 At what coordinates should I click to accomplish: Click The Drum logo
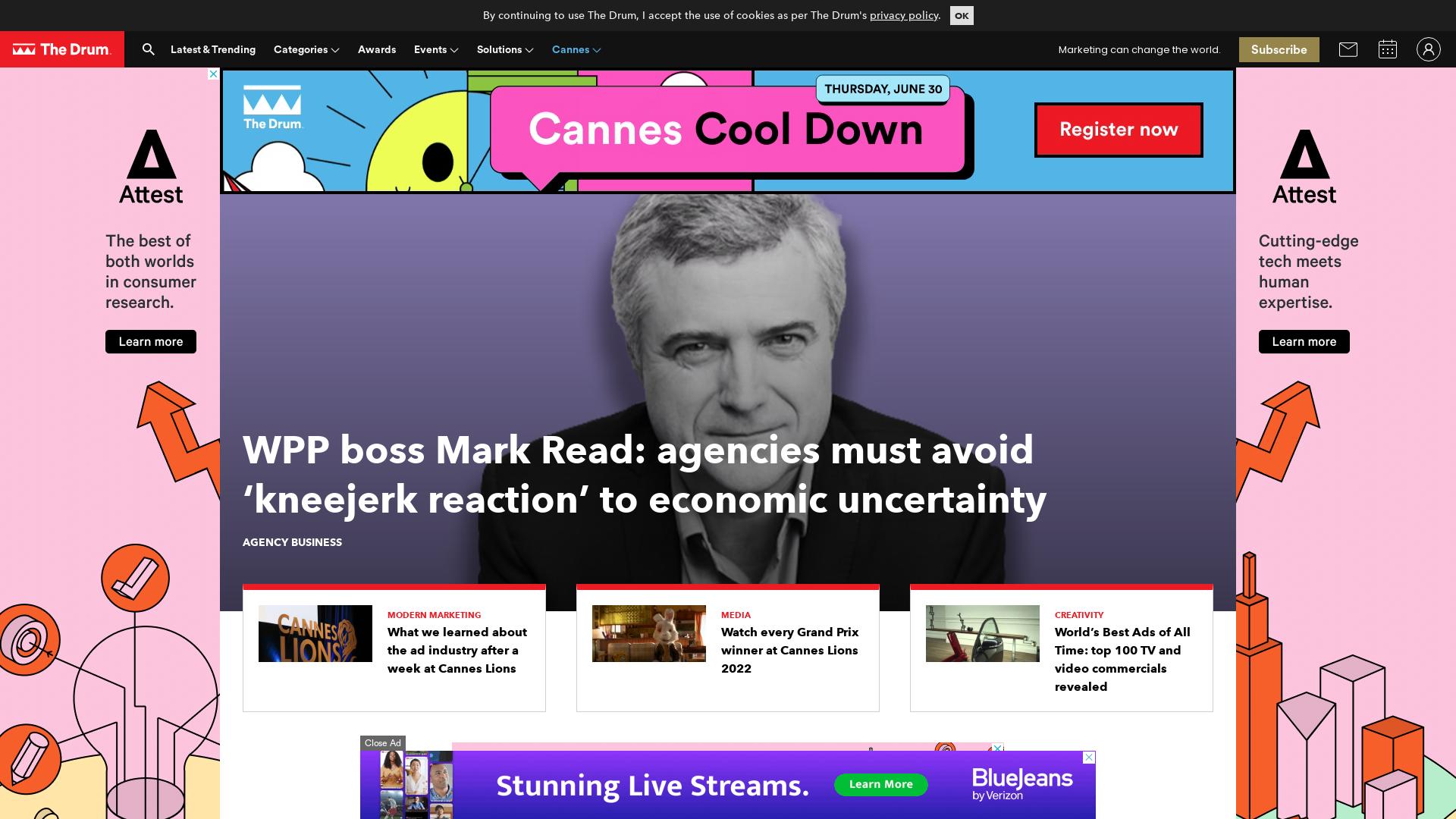62,49
